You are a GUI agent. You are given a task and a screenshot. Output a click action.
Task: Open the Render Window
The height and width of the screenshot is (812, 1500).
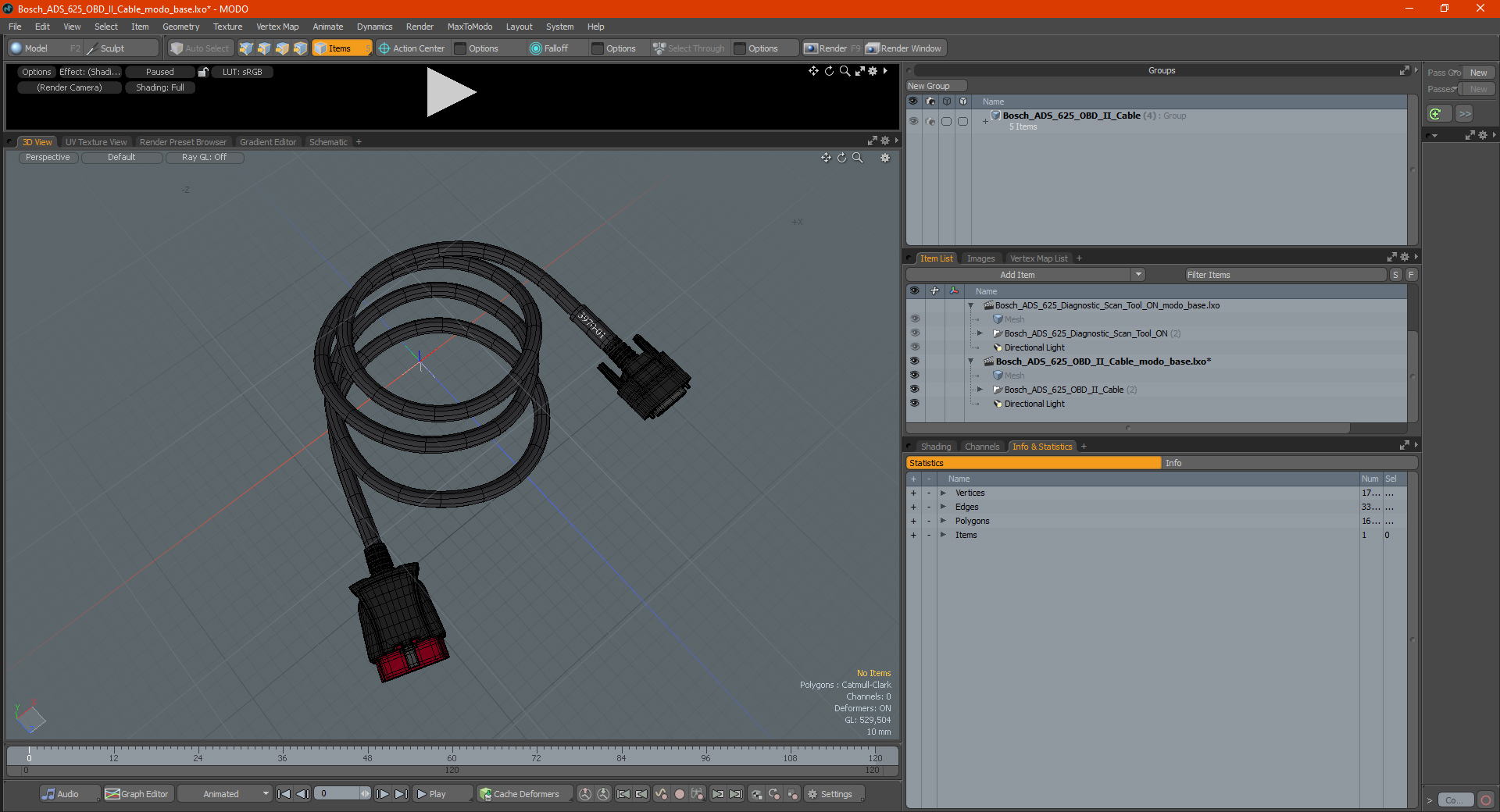905,48
